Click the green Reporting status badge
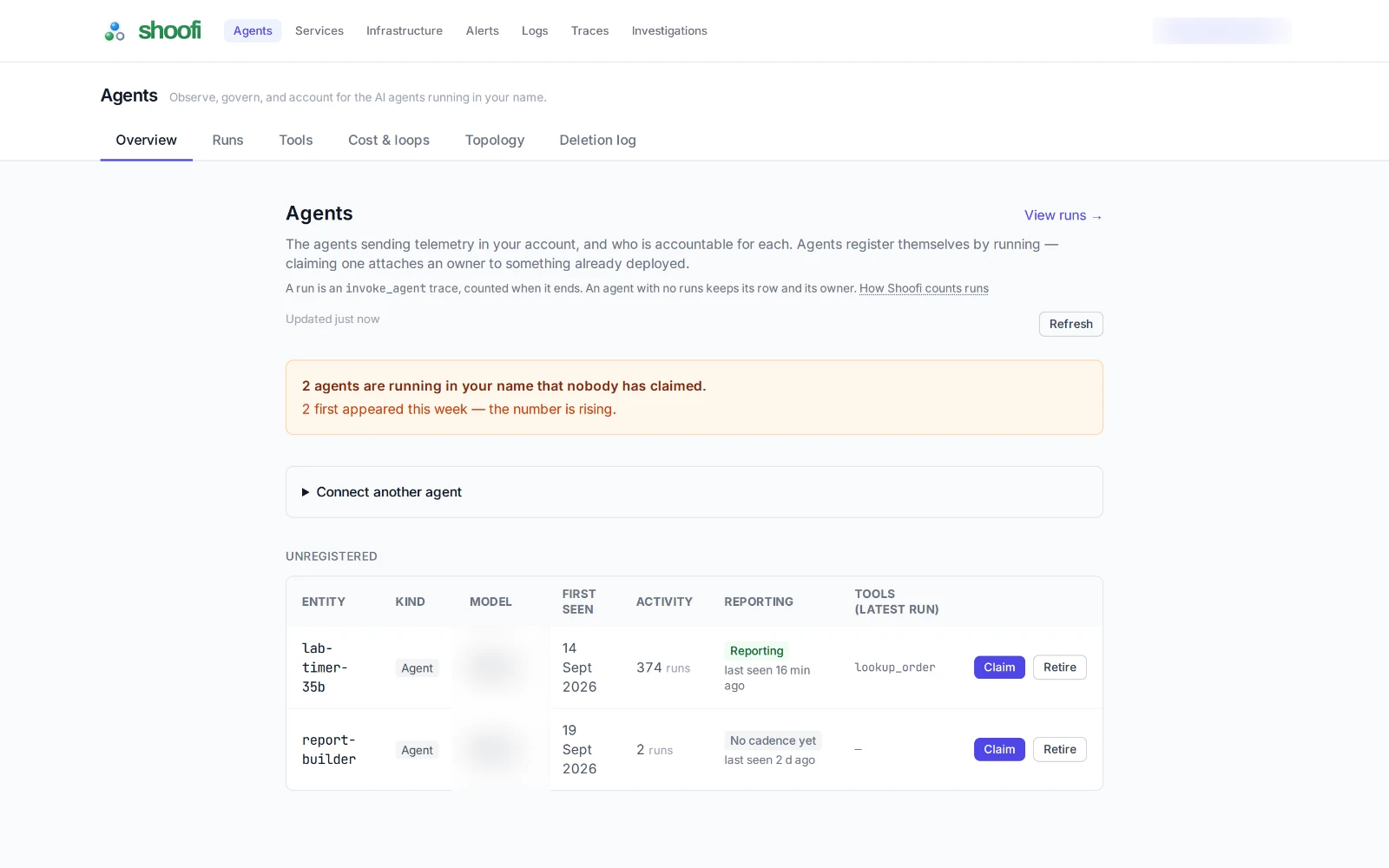This screenshot has height=868, width=1389. tap(757, 651)
